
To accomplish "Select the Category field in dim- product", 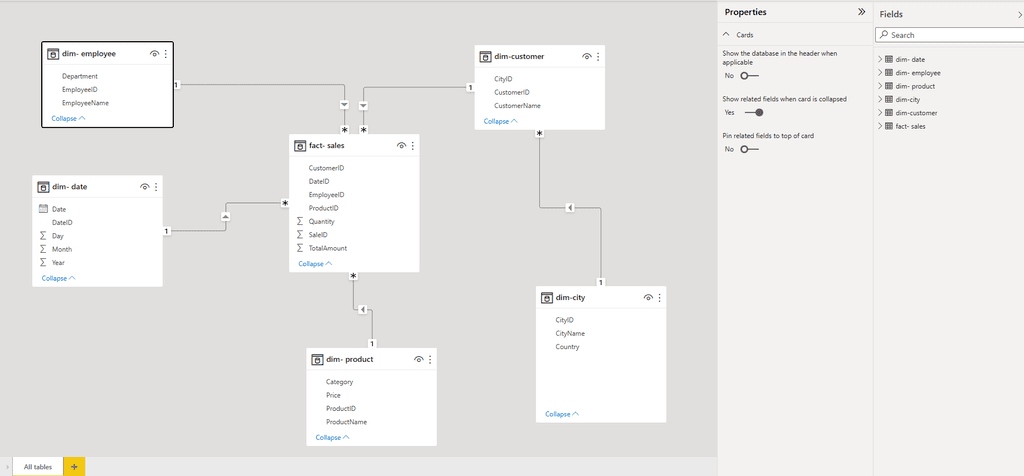I will click(x=340, y=382).
